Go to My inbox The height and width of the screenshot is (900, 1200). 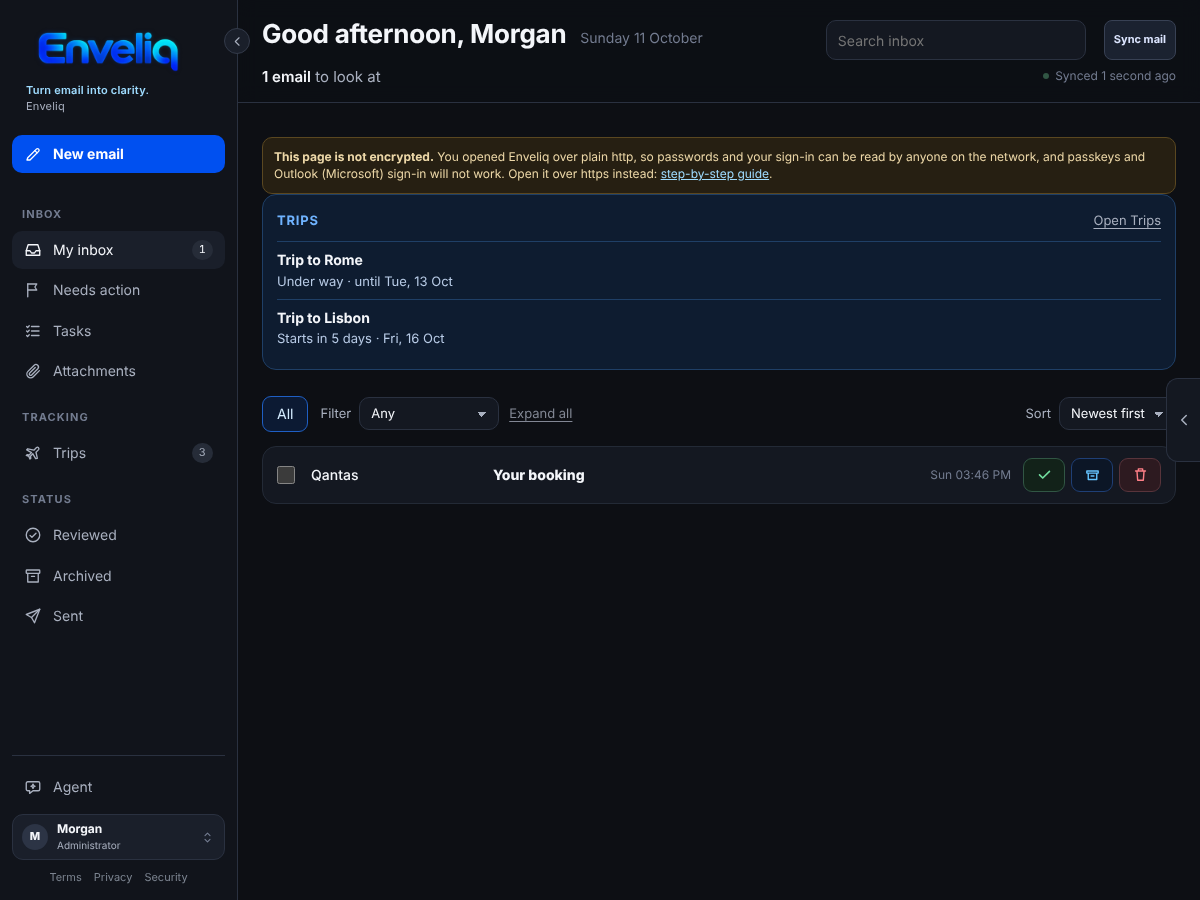click(118, 250)
